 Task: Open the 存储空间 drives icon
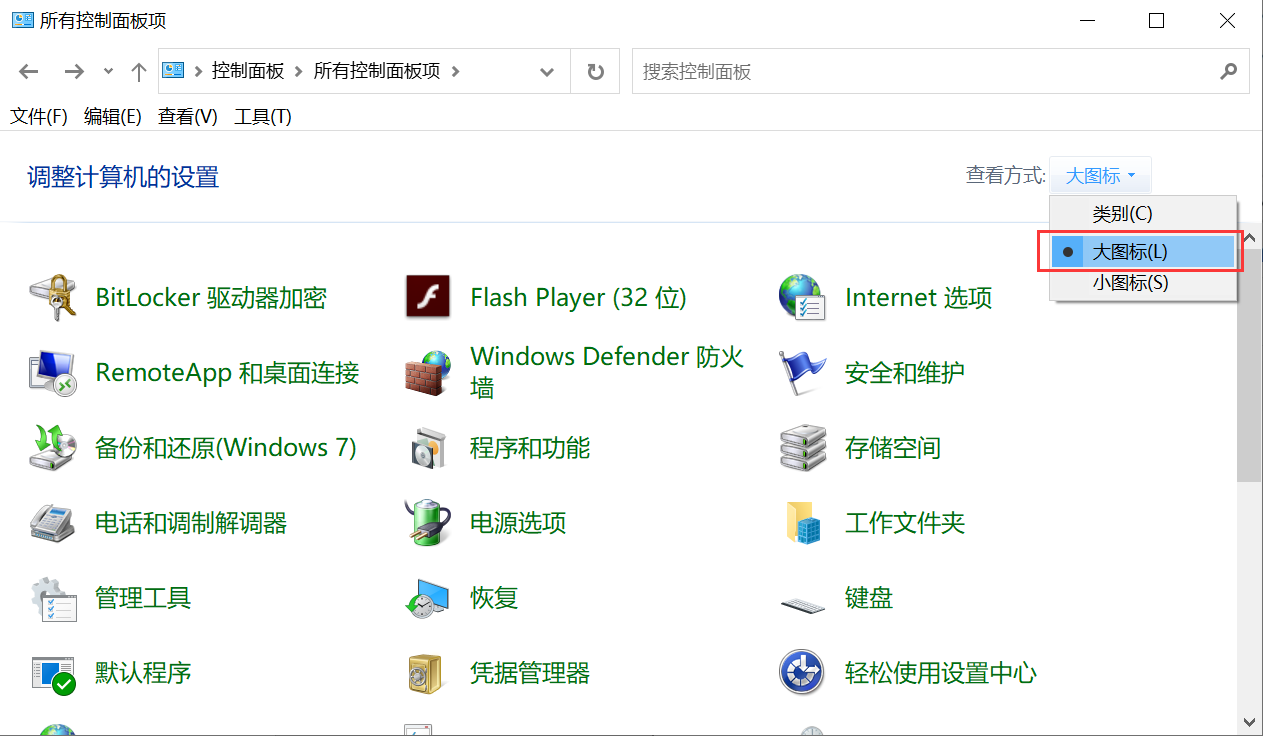(x=802, y=447)
